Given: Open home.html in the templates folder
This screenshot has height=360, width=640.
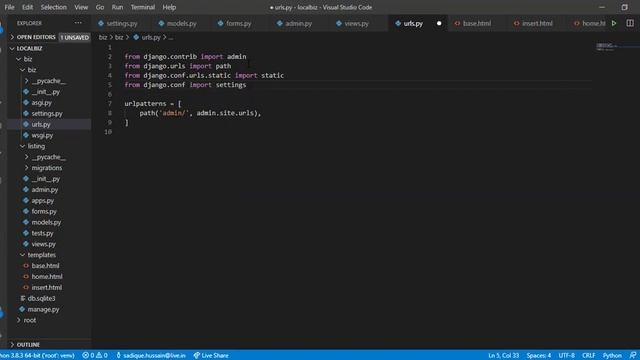Looking at the screenshot, I should pos(47,277).
